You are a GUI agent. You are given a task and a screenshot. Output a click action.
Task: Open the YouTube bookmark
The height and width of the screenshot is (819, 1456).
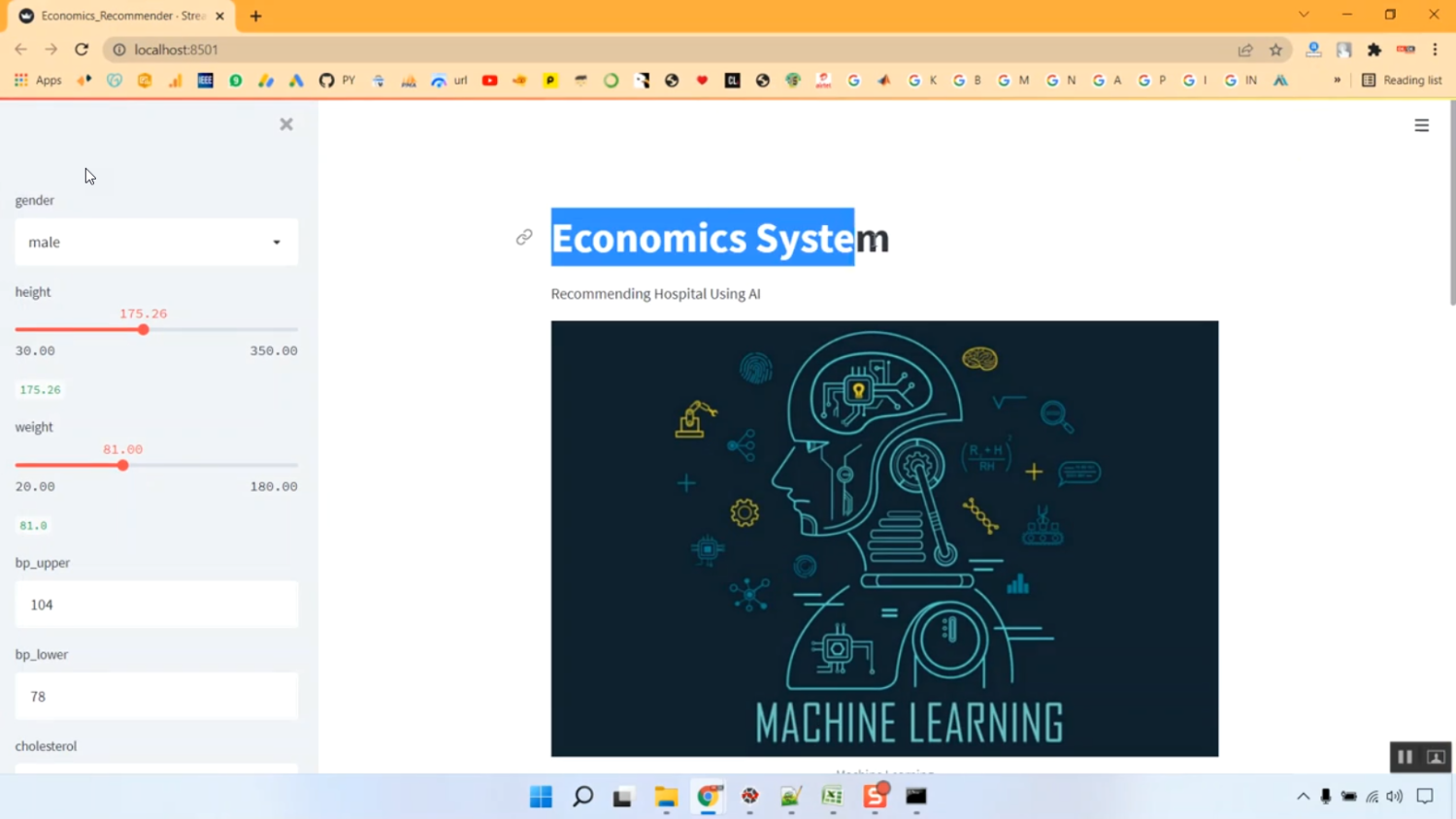click(x=490, y=81)
